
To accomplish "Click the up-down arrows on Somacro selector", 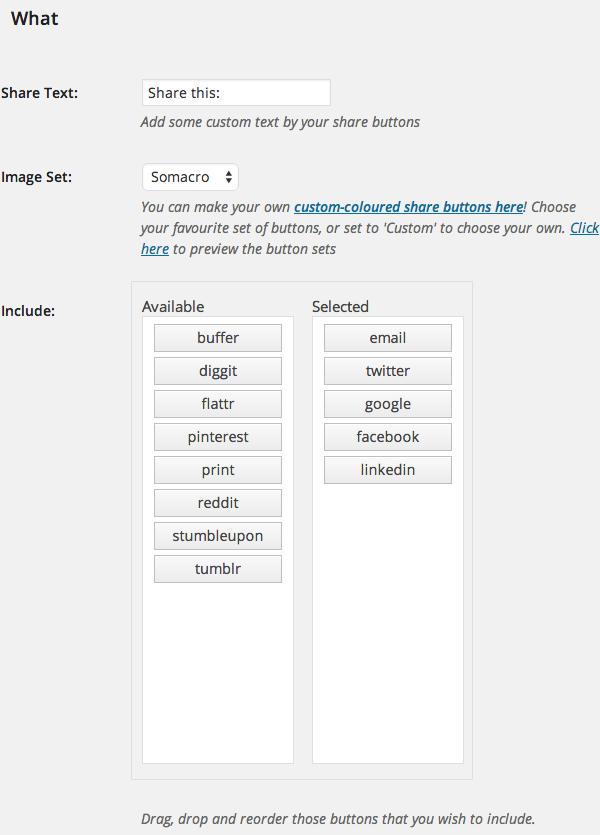I will point(228,177).
